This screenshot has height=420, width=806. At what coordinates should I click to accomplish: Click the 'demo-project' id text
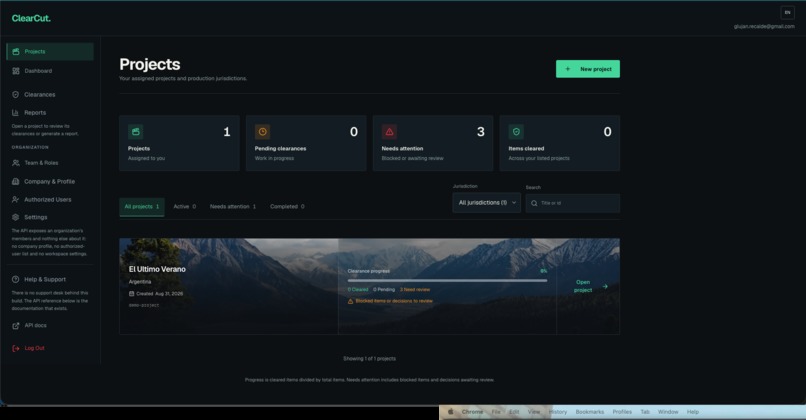(x=144, y=305)
